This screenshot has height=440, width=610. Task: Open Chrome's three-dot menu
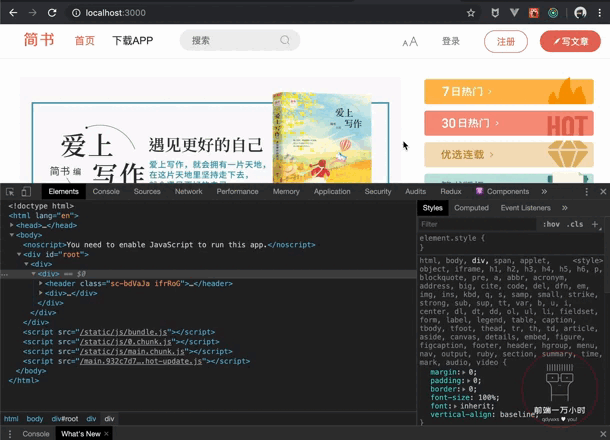tap(599, 13)
